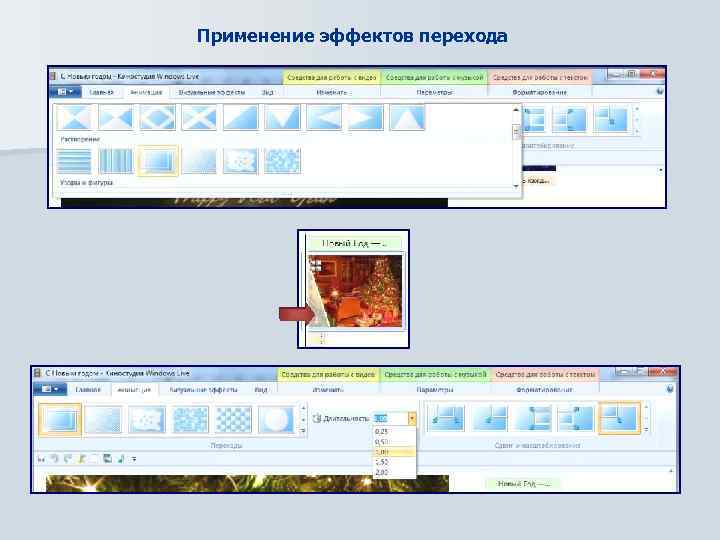Open the help icon in lower window
Viewport: 720px width, 540px height.
click(670, 389)
